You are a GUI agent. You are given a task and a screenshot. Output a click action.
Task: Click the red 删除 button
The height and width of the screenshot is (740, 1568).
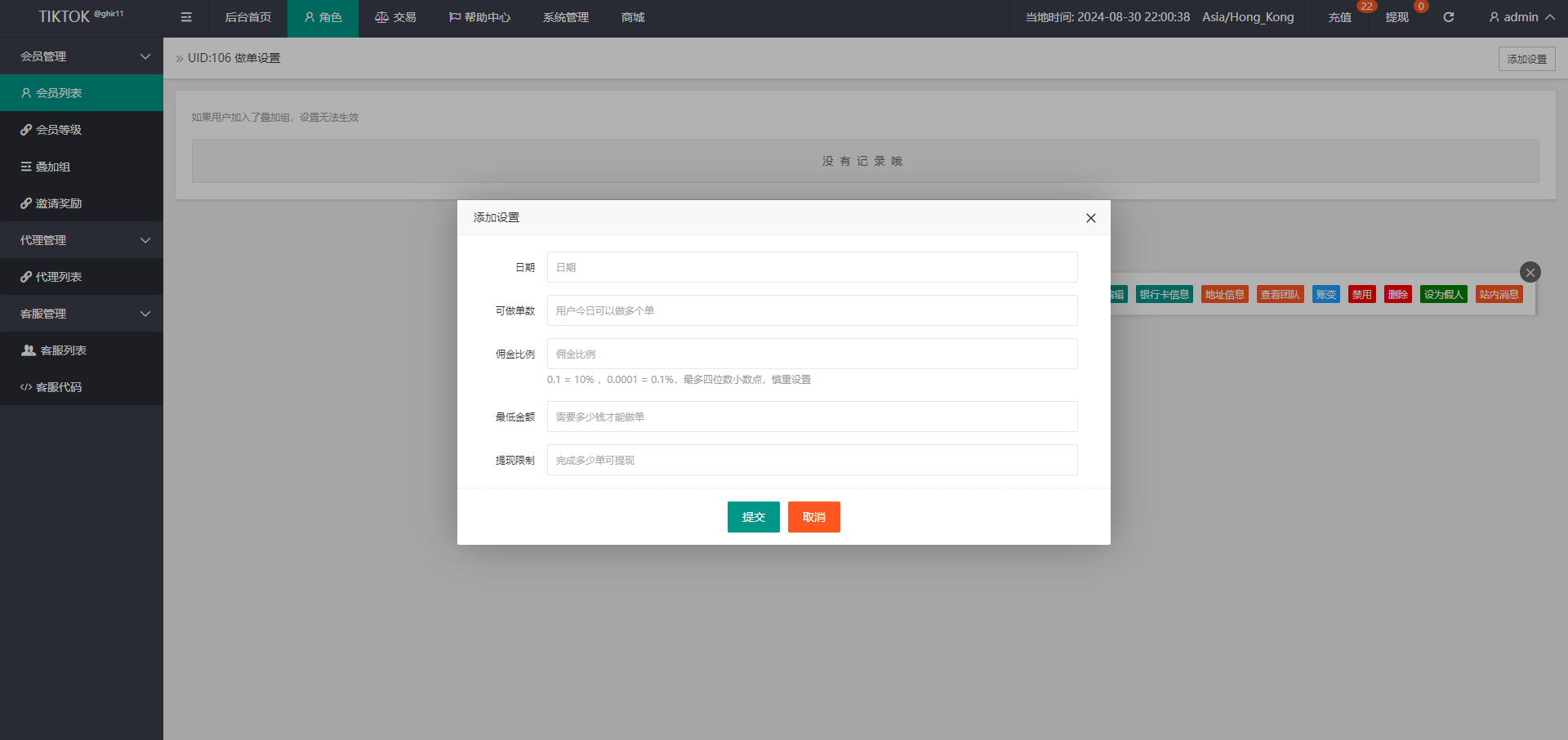pyautogui.click(x=1397, y=294)
